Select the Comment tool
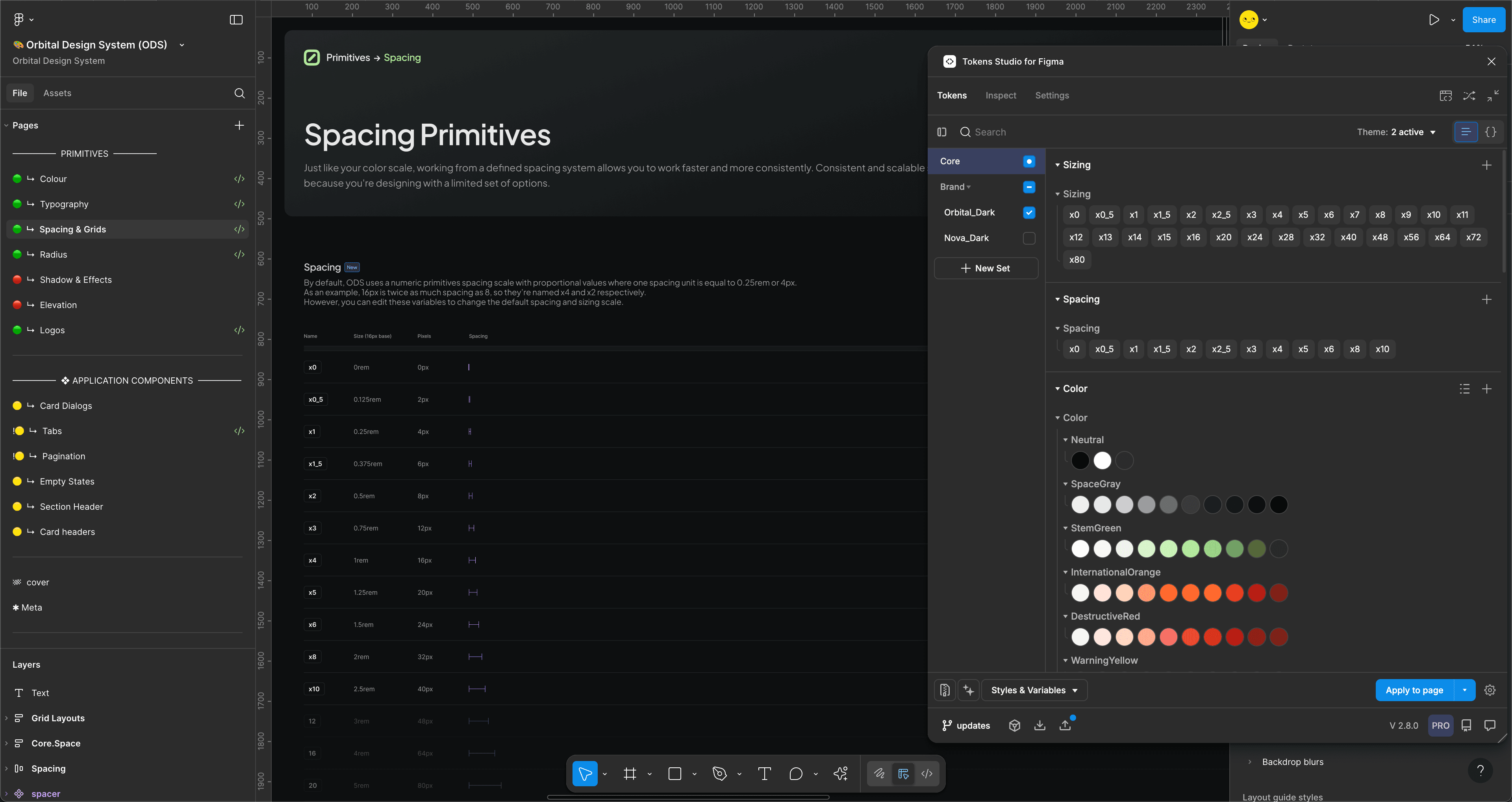Screen dimensions: 1512x802 (x=795, y=774)
